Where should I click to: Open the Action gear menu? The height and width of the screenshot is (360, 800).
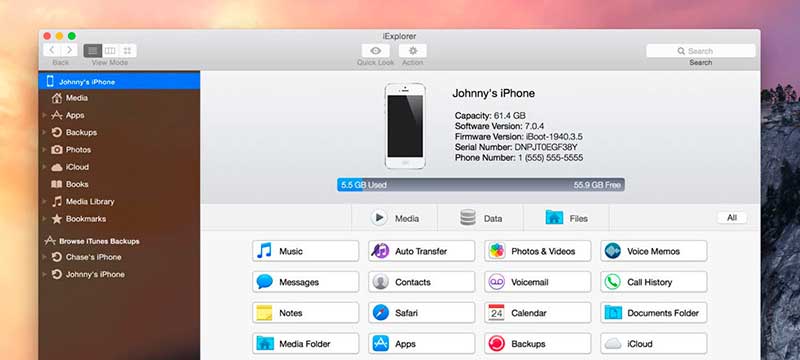point(413,50)
